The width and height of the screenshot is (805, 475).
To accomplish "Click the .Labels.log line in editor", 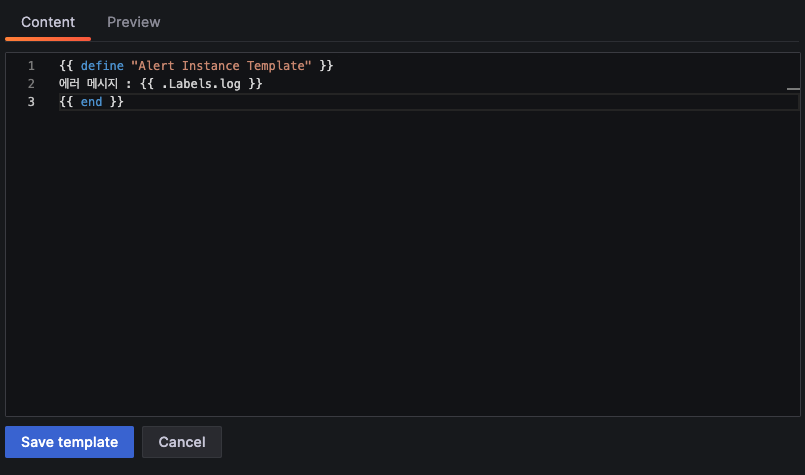I will click(161, 84).
